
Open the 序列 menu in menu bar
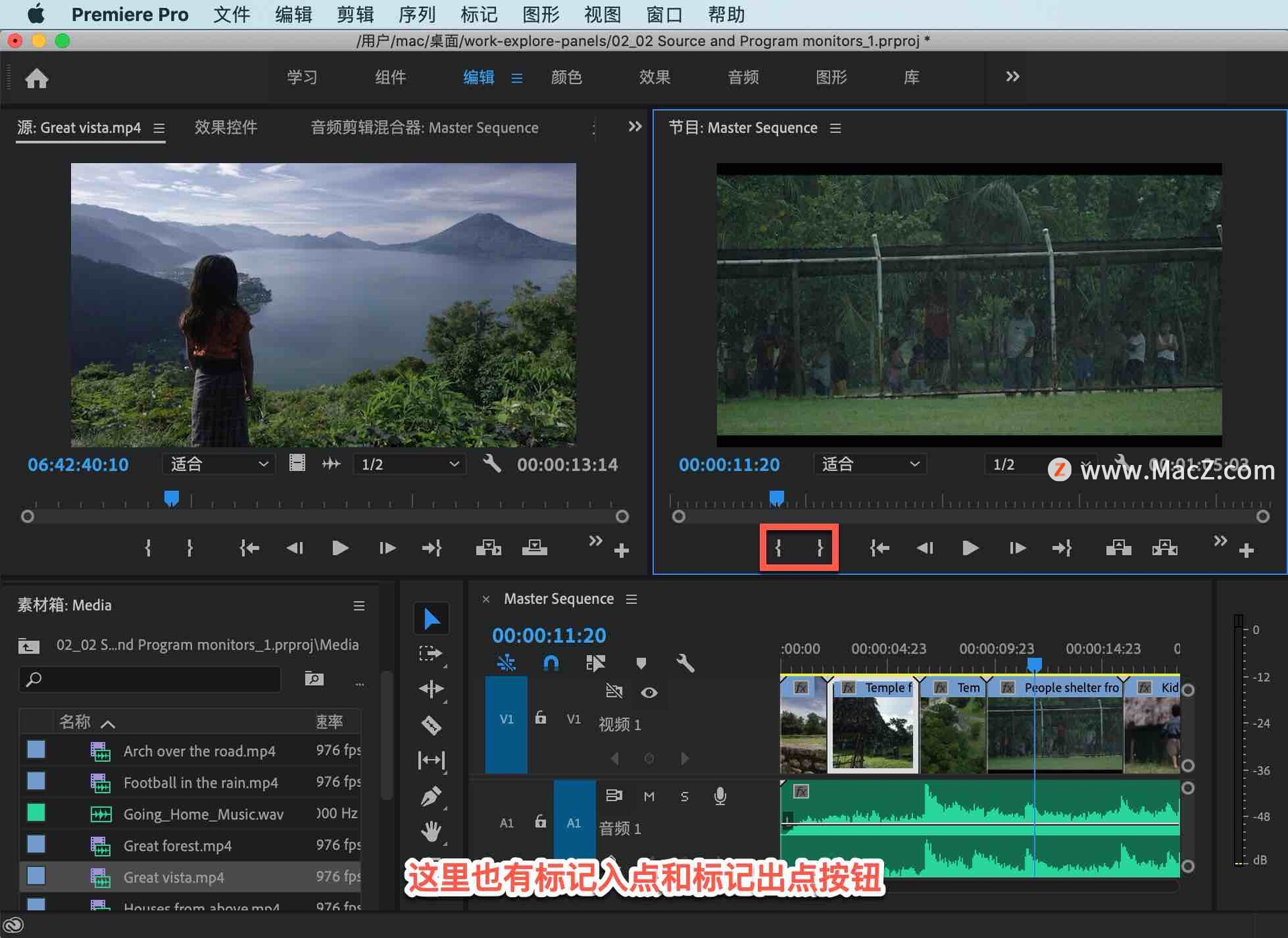(x=417, y=14)
